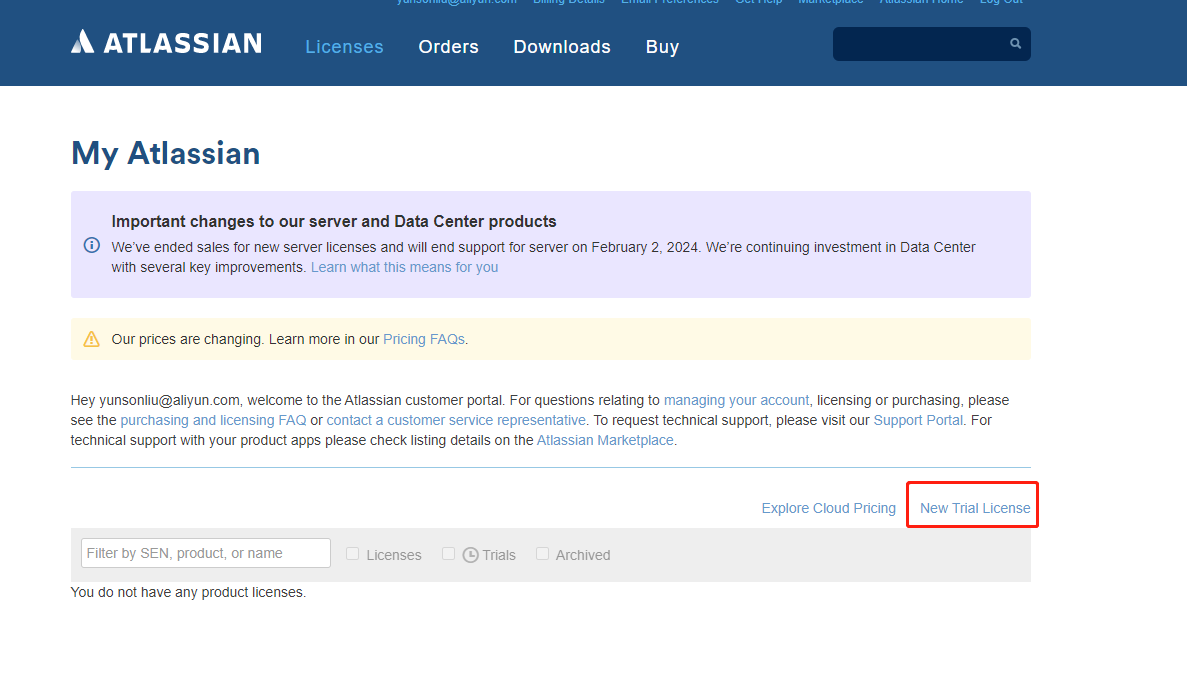The image size is (1187, 675).
Task: Enable the Trials checkbox
Action: pyautogui.click(x=448, y=553)
